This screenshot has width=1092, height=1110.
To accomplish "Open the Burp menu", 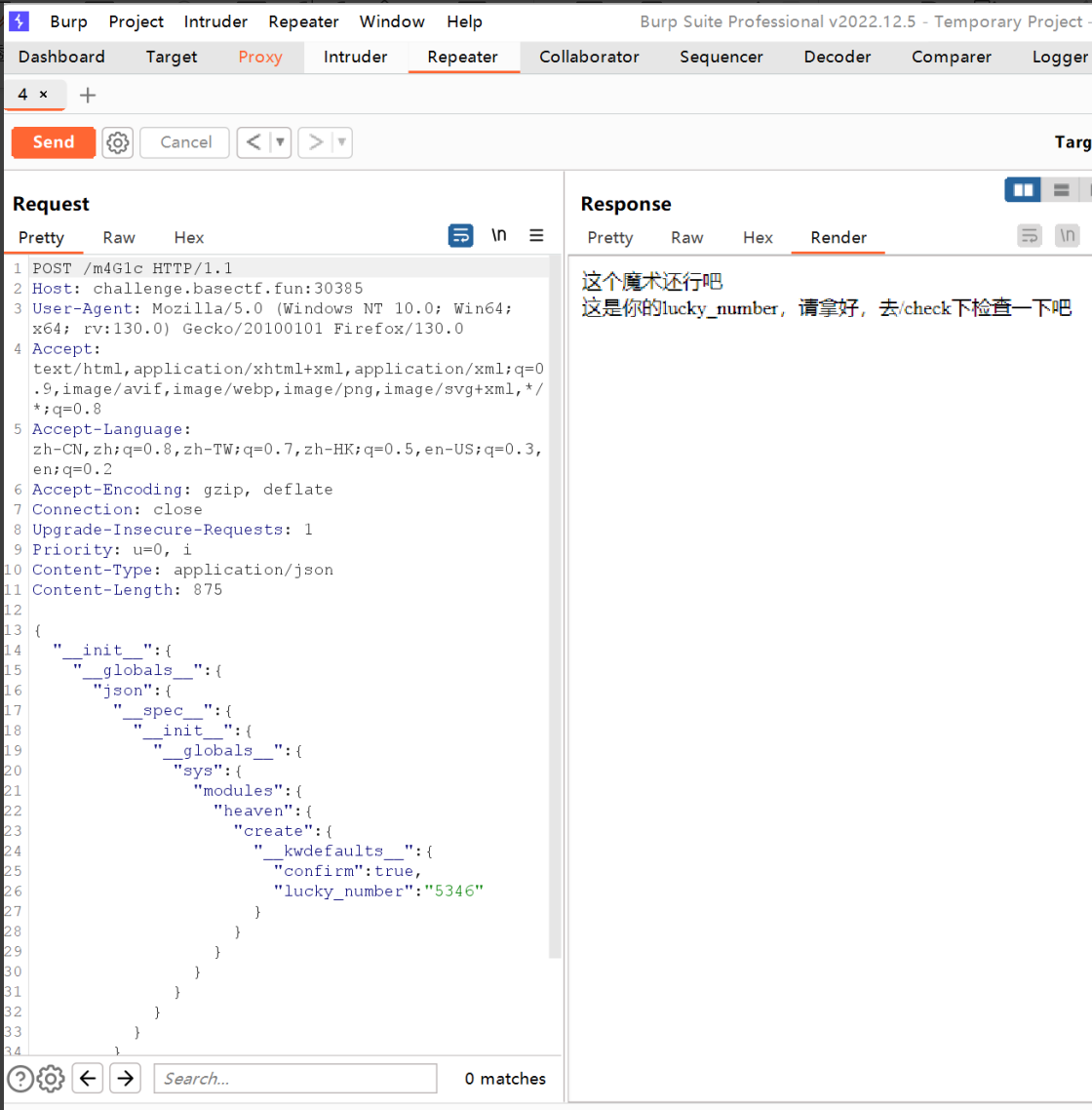I will [x=68, y=21].
